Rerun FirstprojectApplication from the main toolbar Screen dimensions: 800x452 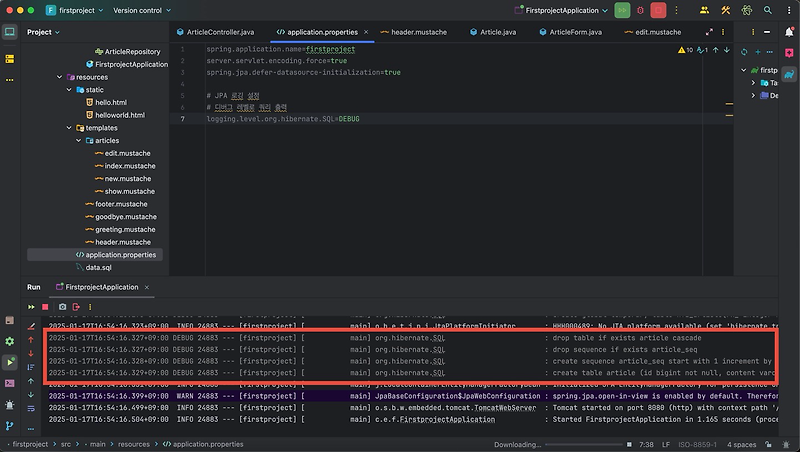[622, 10]
